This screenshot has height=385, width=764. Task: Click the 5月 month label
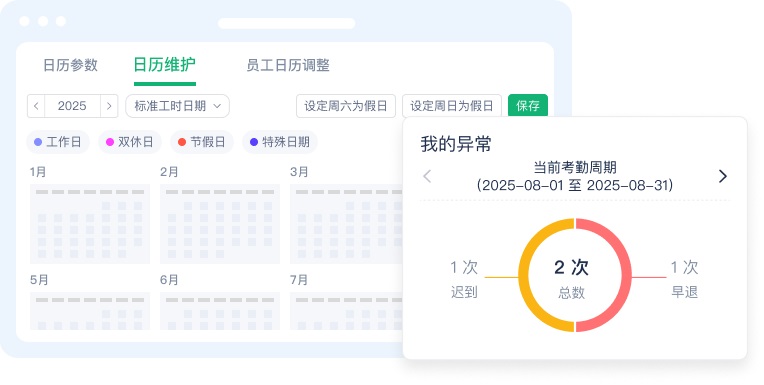pyautogui.click(x=39, y=280)
